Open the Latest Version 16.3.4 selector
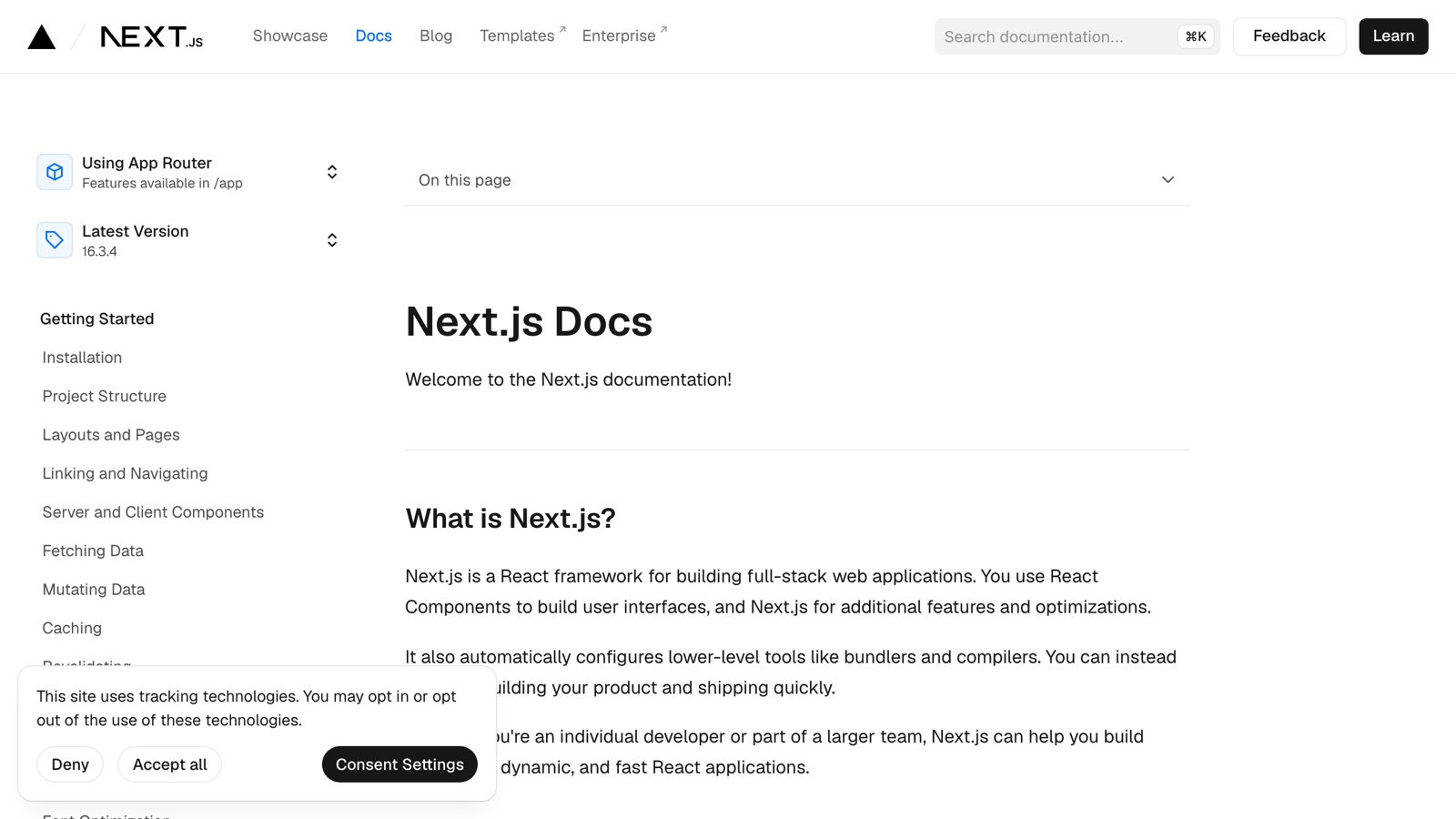Viewport: 1456px width, 819px height. point(188,240)
